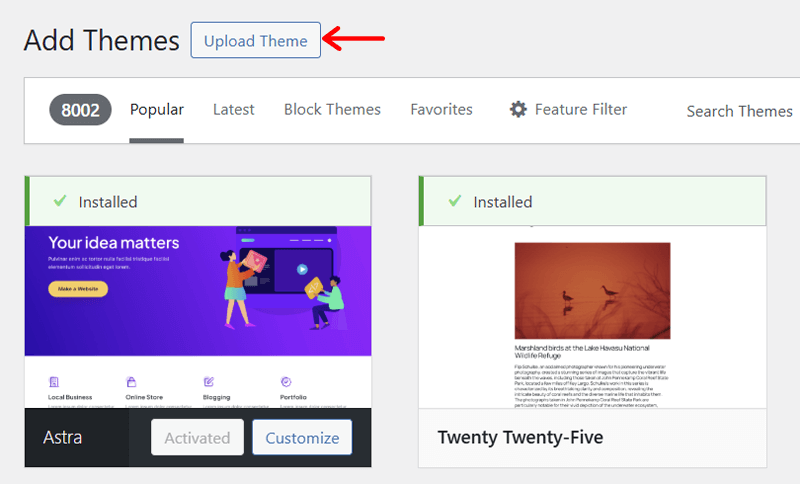Click Make a Website button in Astra preview
The image size is (800, 484).
[78, 289]
